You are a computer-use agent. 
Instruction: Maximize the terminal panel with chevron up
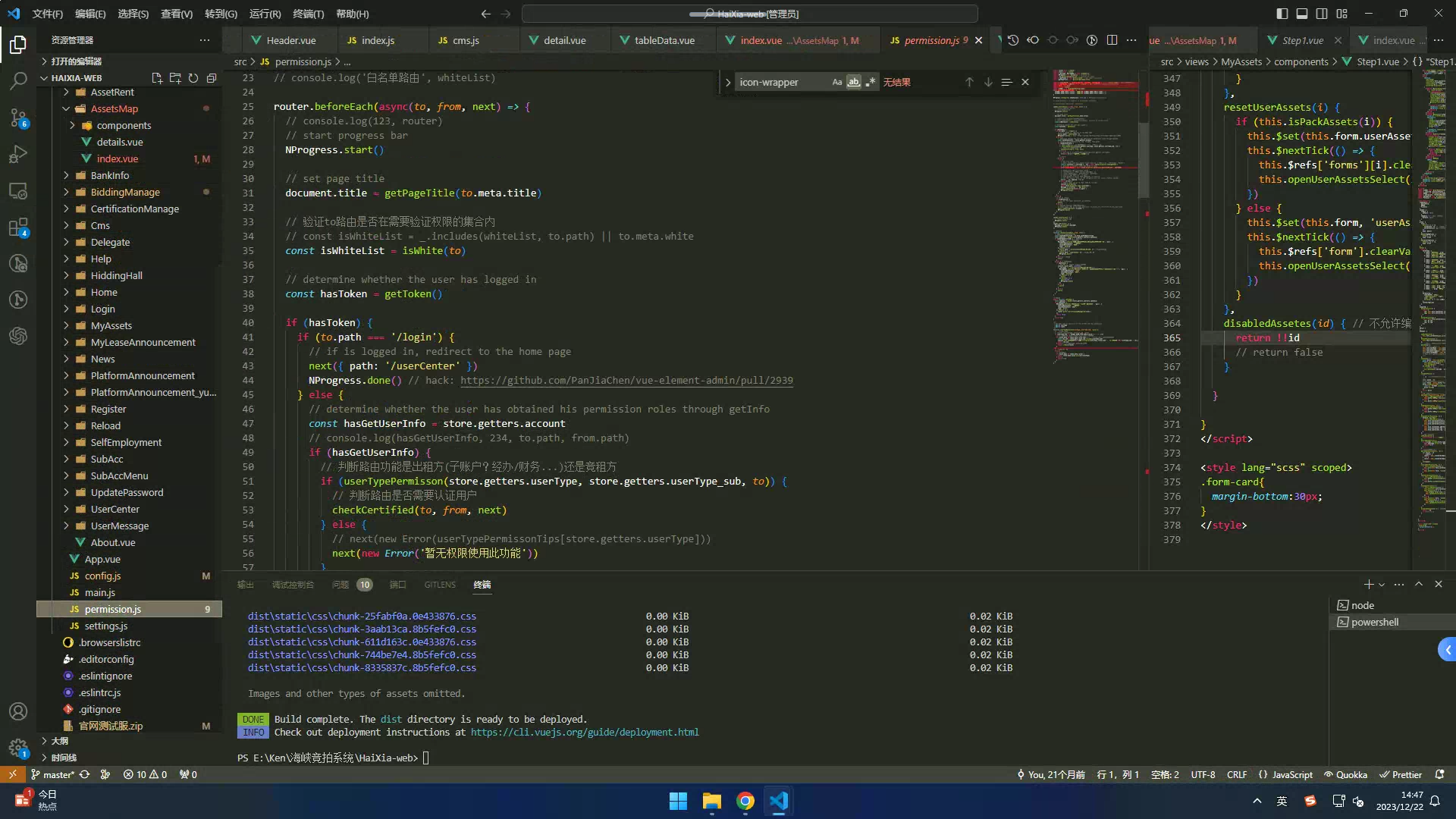1419,584
